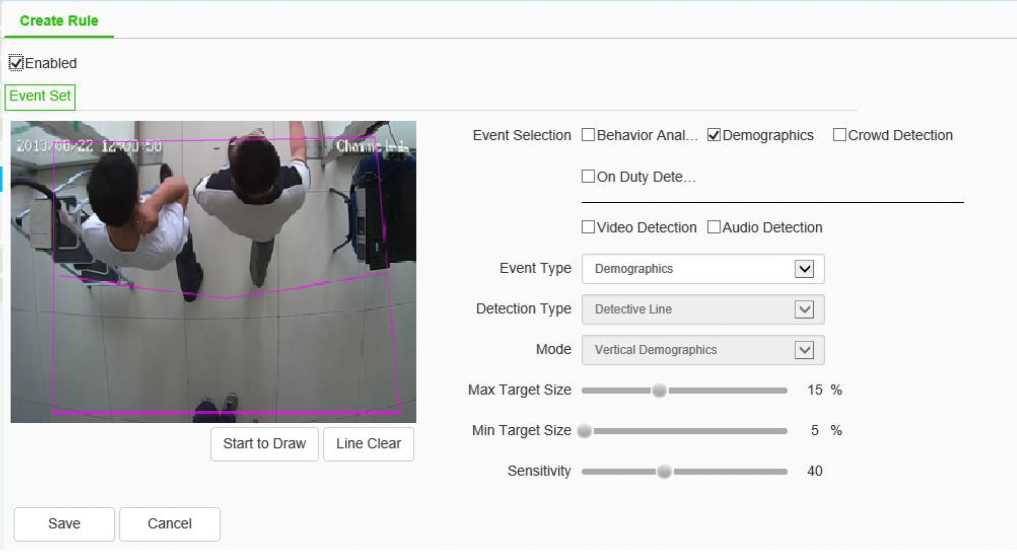
Task: Switch to the Create Rule tab
Action: 59,21
